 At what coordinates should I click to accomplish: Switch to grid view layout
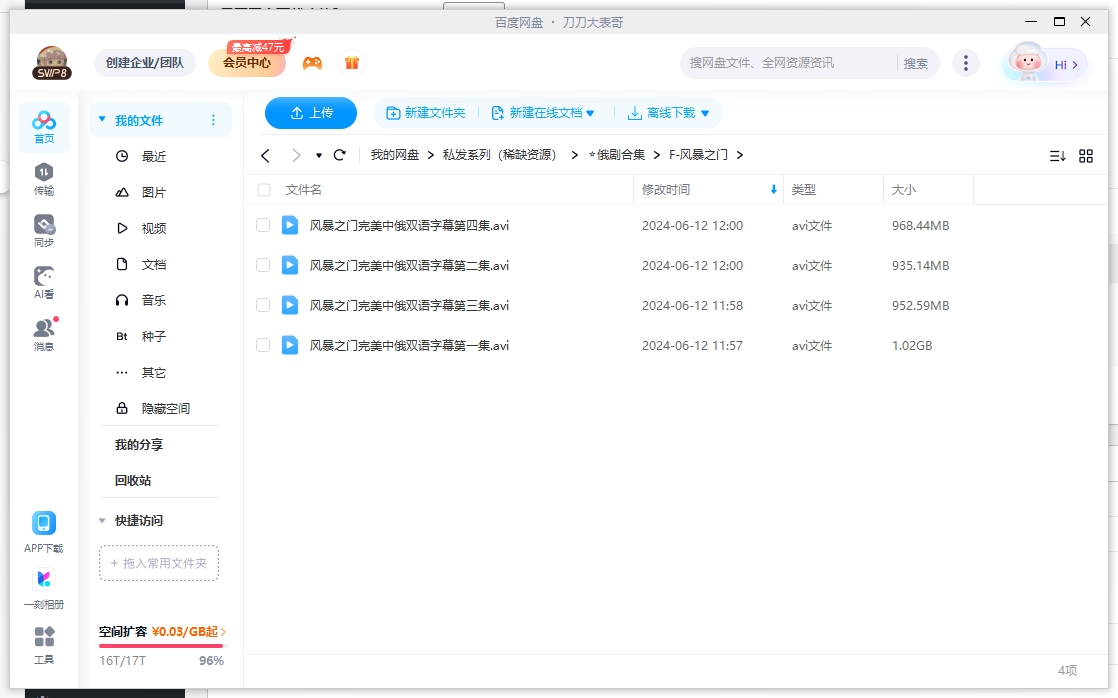[1086, 155]
